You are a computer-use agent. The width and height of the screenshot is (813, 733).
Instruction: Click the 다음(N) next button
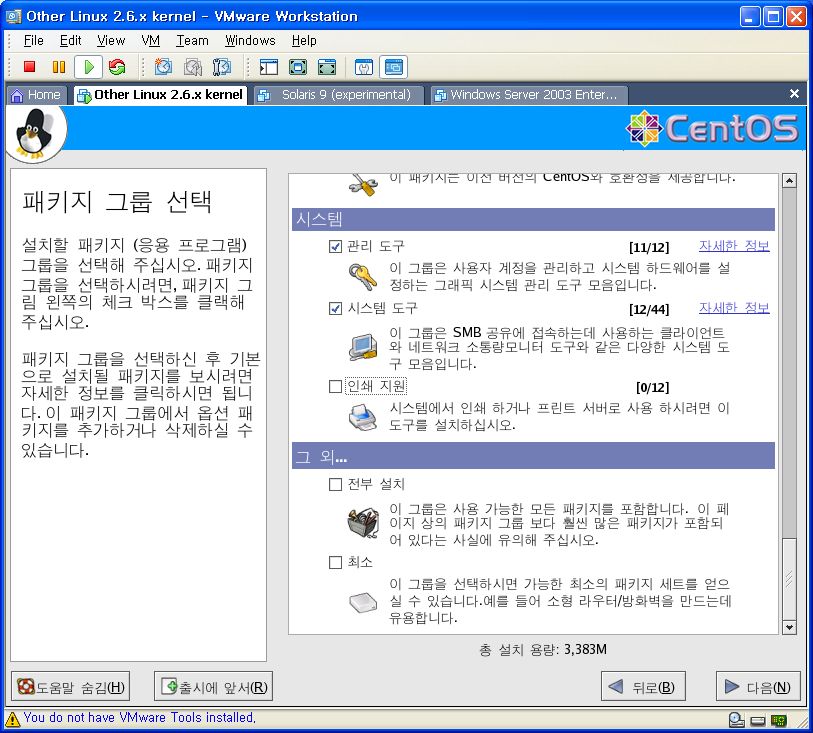(758, 687)
